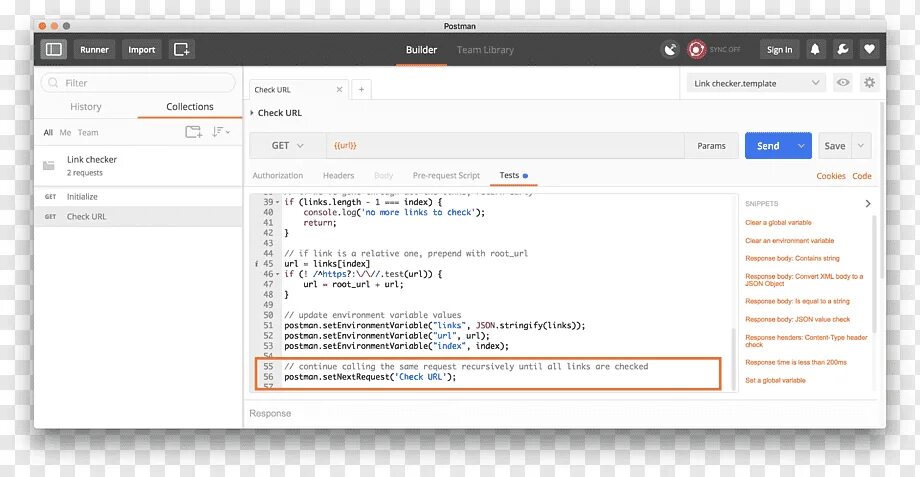The height and width of the screenshot is (477, 920).
Task: Click the snippets list scrollbar
Action: click(874, 273)
